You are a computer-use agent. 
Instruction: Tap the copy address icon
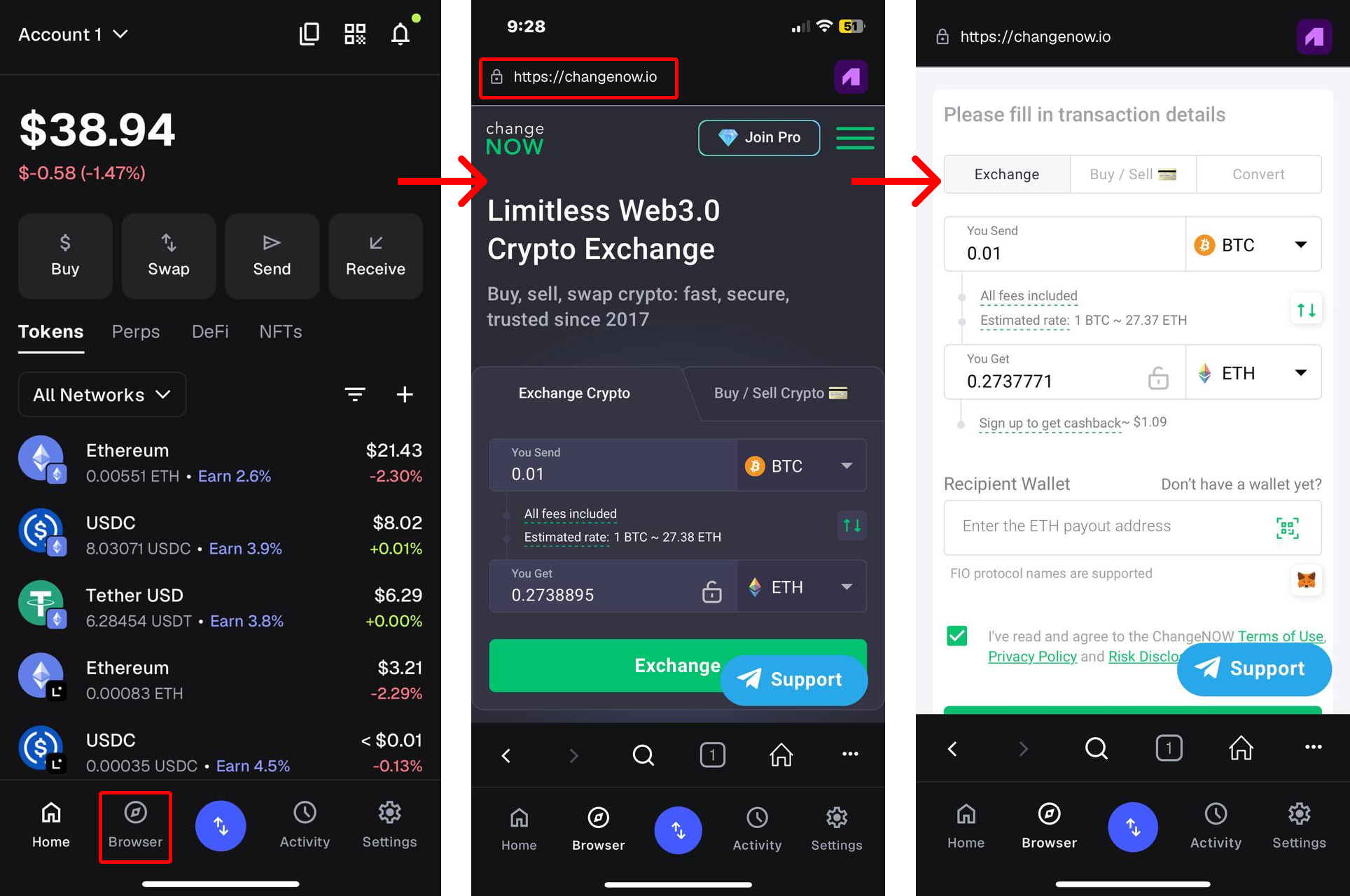click(x=309, y=34)
